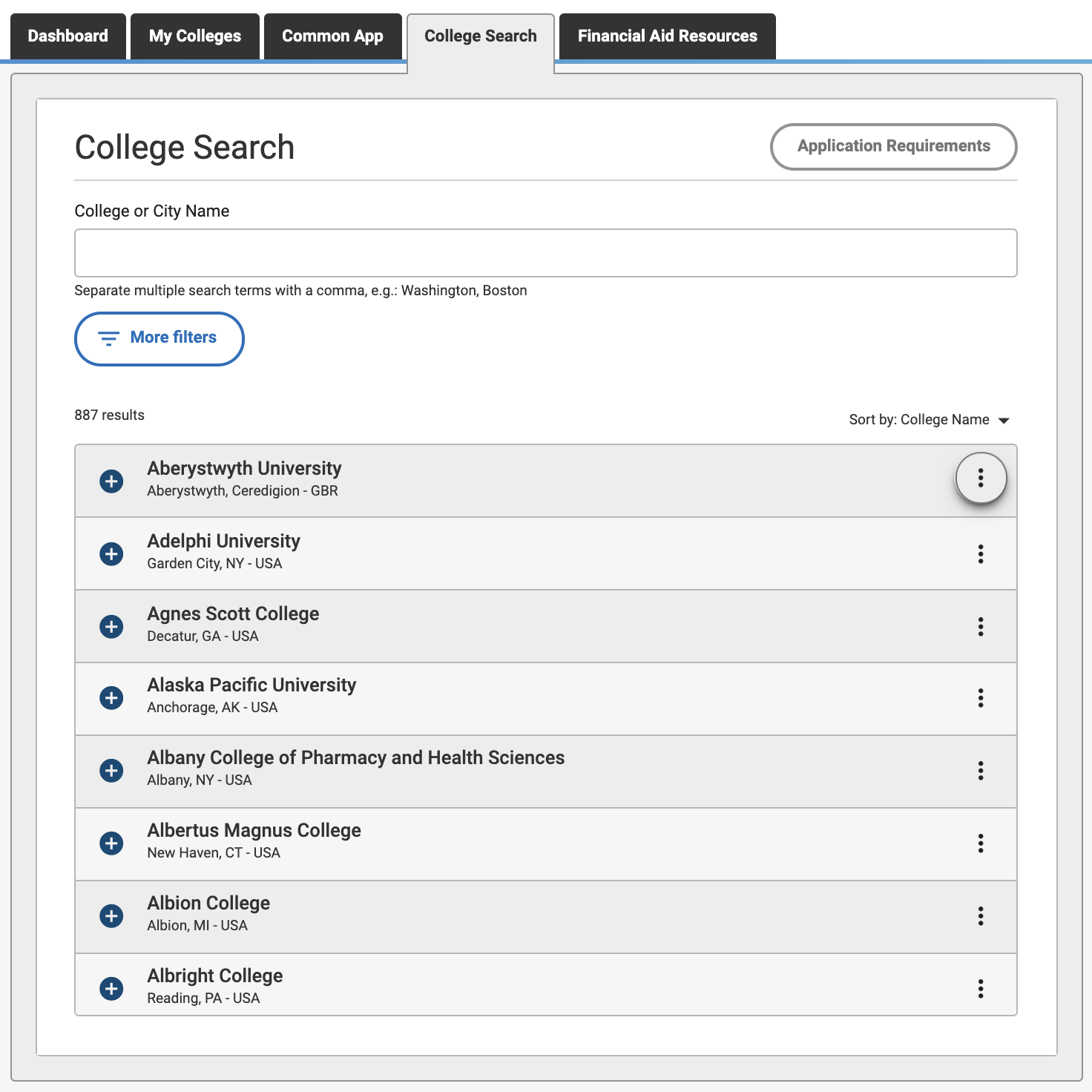Screen dimensions: 1092x1092
Task: Add Albany College of Pharmacy and Health Sciences
Action: coord(111,771)
